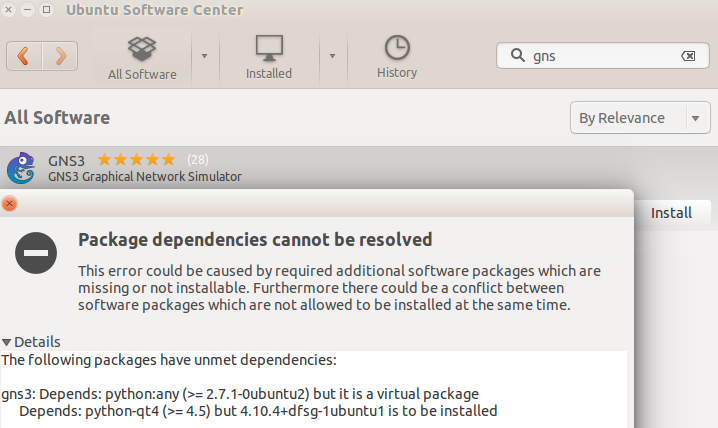Click the magnifier search icon
The height and width of the screenshot is (428, 718).
click(x=517, y=55)
